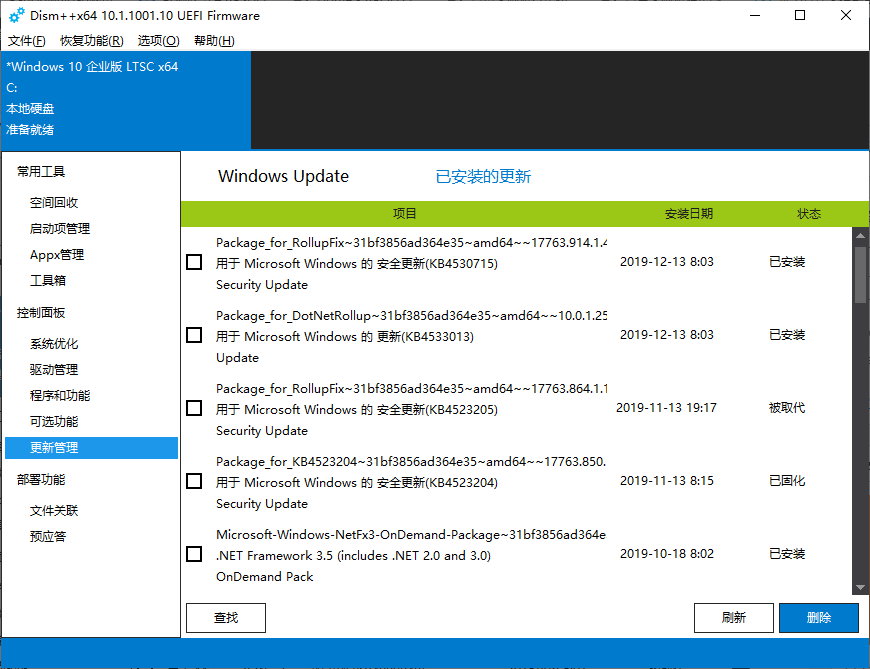Open 空间回收 in sidebar
This screenshot has width=870, height=669.
click(54, 202)
